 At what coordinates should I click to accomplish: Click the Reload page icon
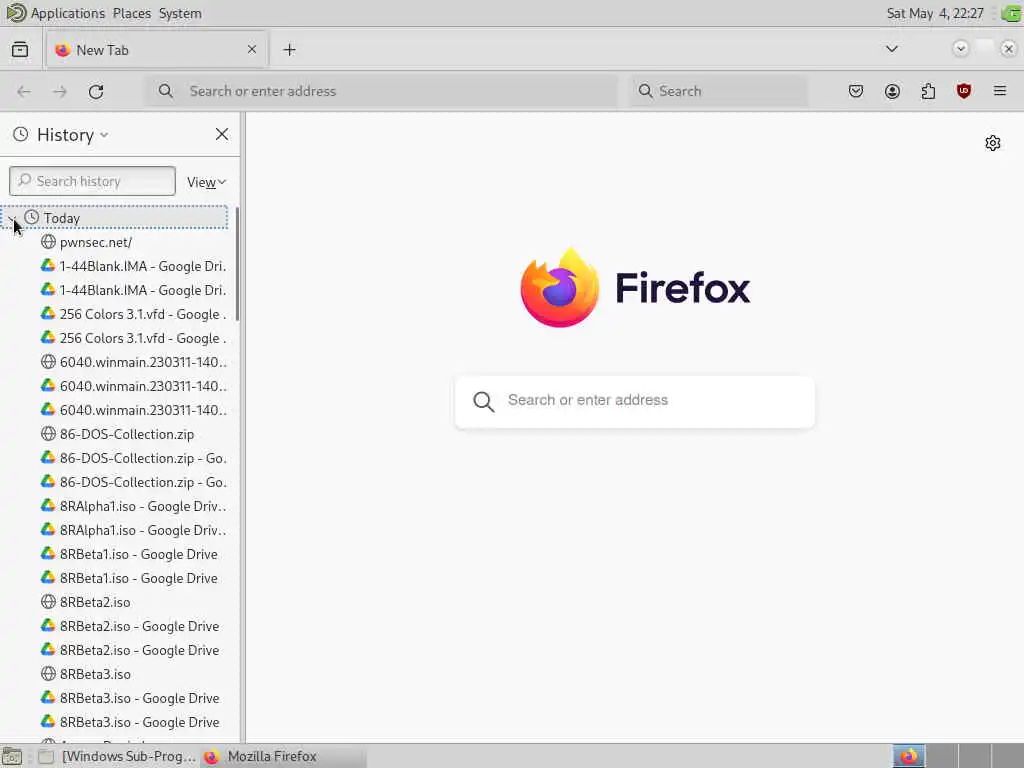tap(96, 91)
